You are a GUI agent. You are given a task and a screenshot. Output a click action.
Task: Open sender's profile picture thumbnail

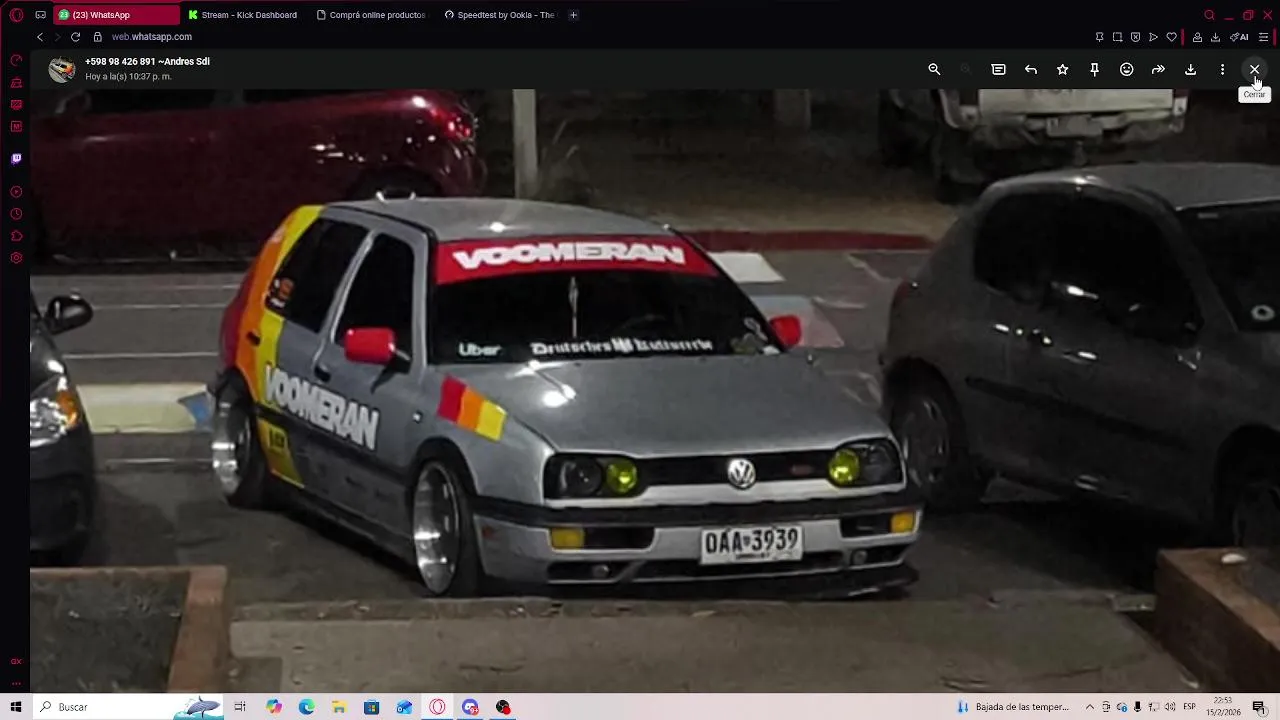62,69
